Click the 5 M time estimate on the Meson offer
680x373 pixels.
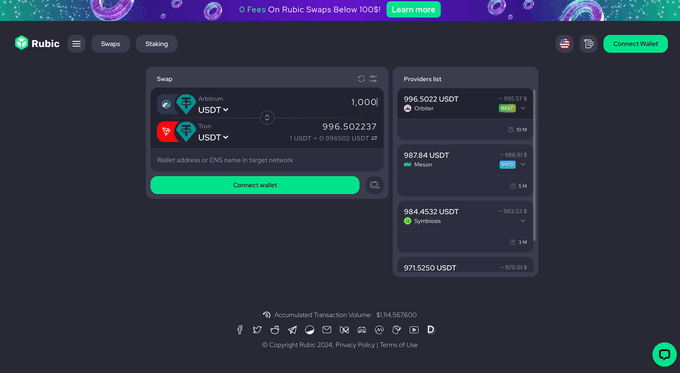coord(519,186)
